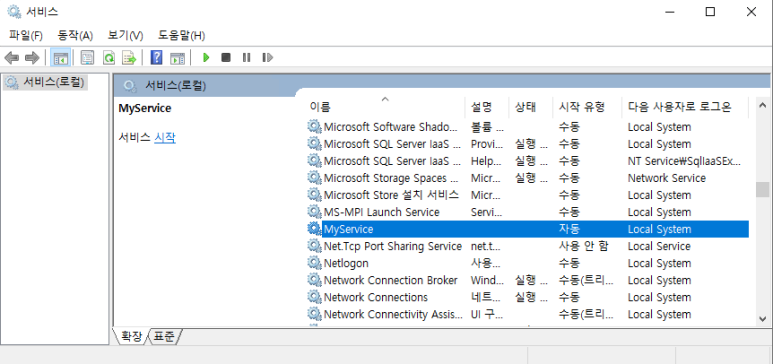Click the Forward arrow toolbar icon

32,58
